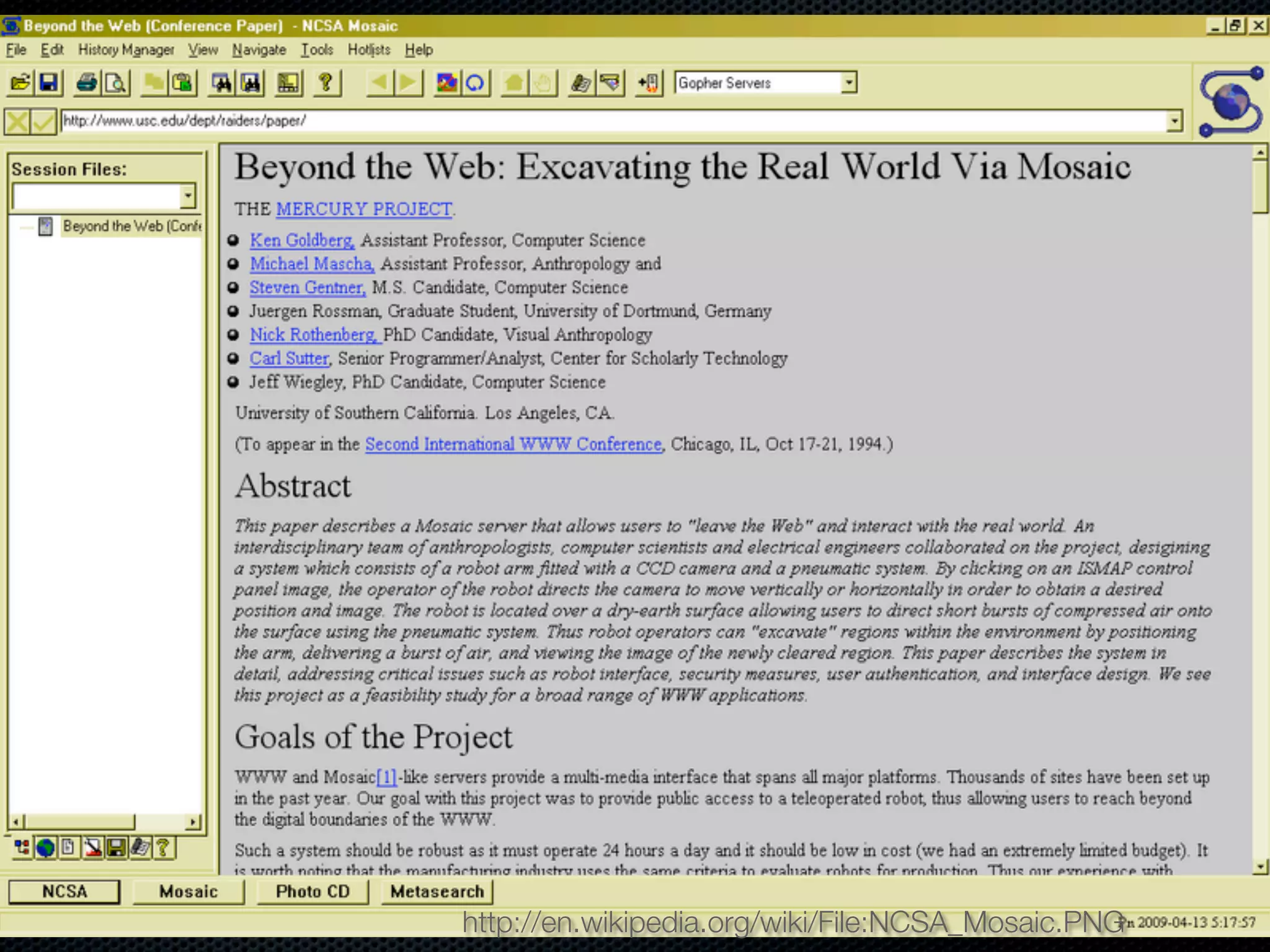The image size is (1270, 952).
Task: Follow the MERCURY PROJECT link
Action: coord(364,209)
